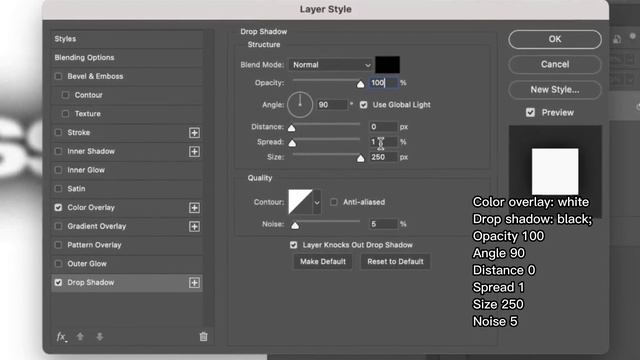Enable Anti-aliased checkbox

pos(334,202)
